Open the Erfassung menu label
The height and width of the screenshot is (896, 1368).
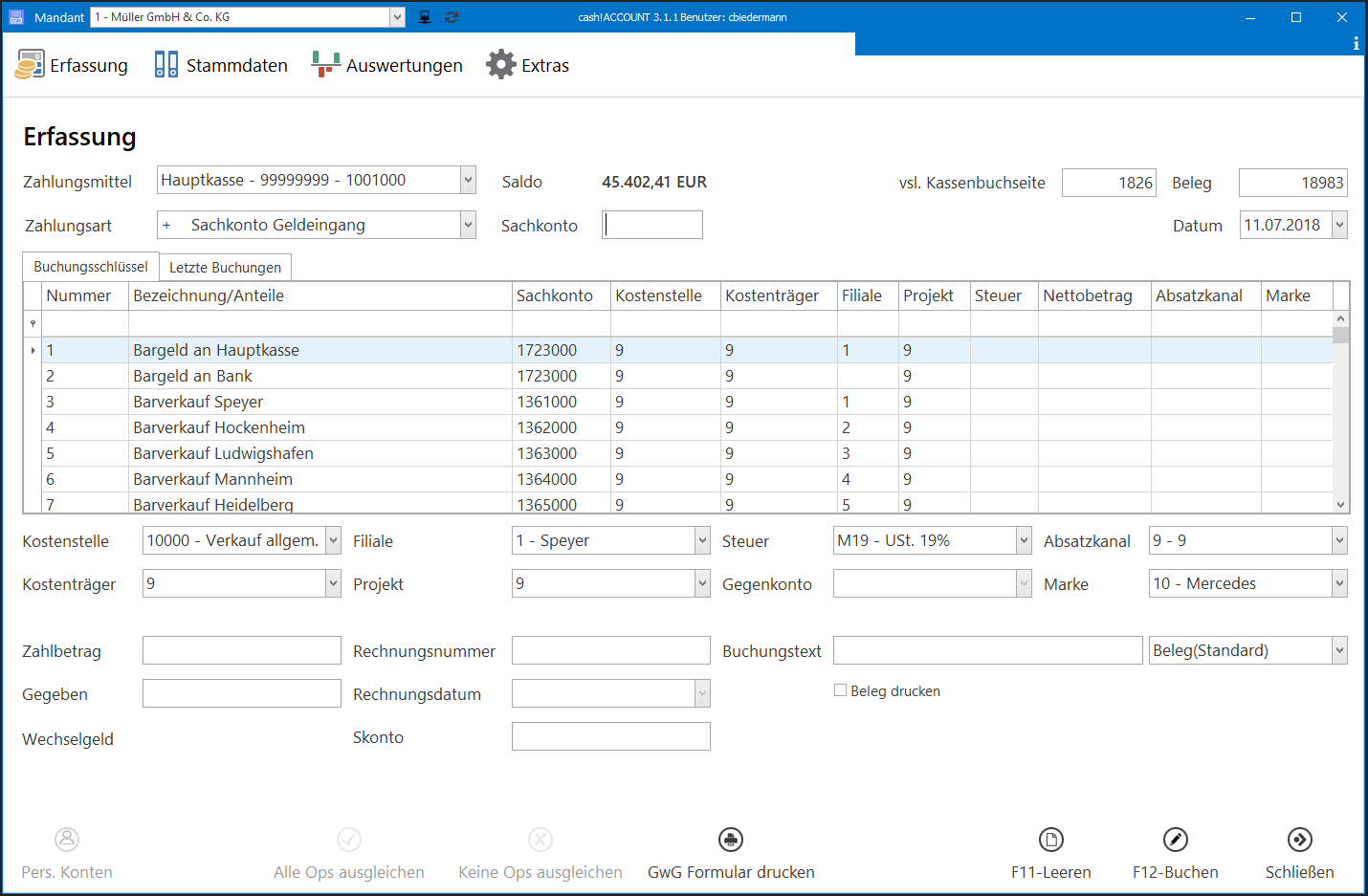pos(89,65)
